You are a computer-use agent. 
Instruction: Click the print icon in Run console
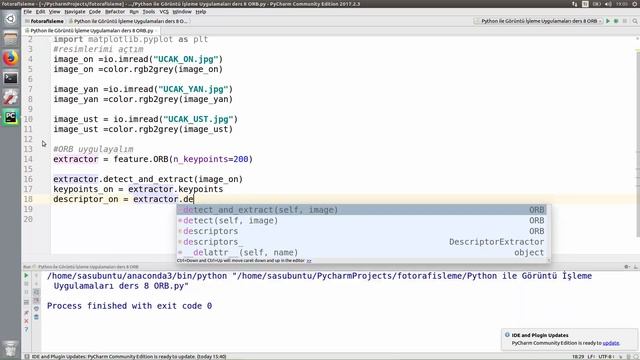click(x=36, y=308)
